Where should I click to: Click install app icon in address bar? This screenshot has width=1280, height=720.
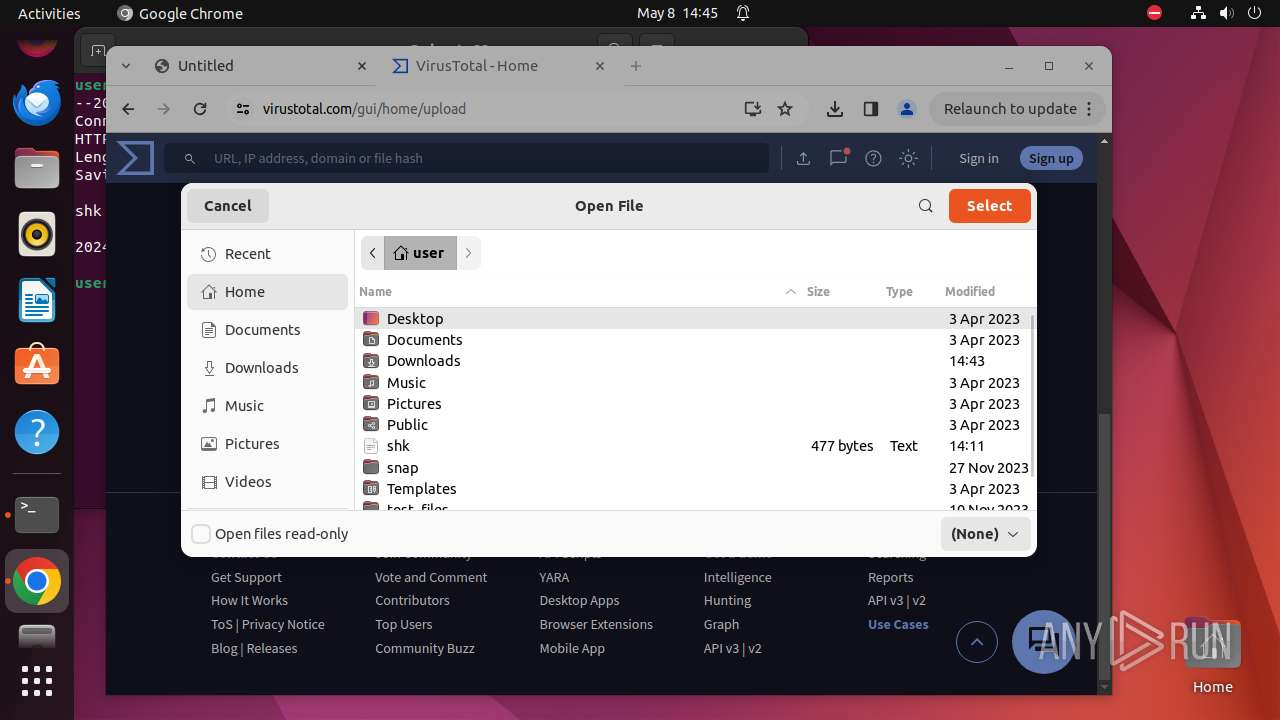point(753,109)
